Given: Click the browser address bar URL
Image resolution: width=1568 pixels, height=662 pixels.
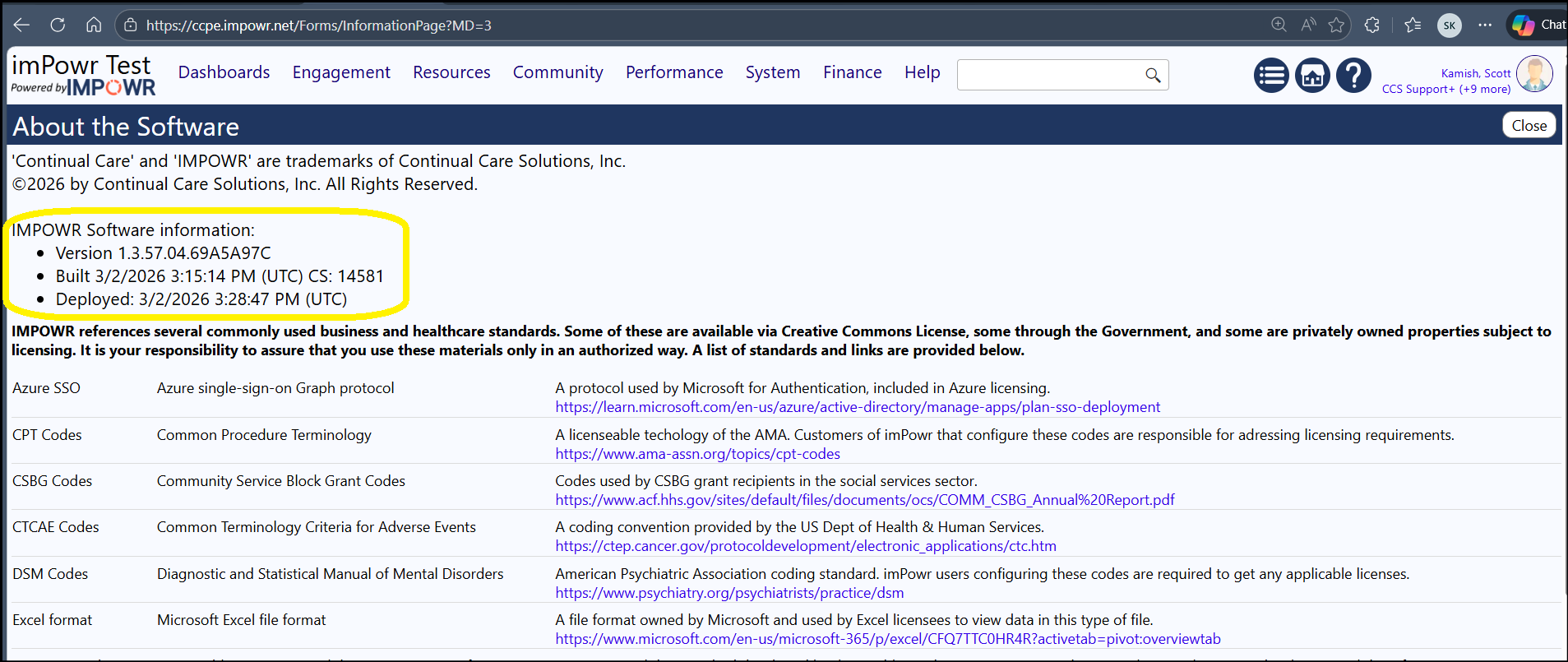Looking at the screenshot, I should (319, 25).
